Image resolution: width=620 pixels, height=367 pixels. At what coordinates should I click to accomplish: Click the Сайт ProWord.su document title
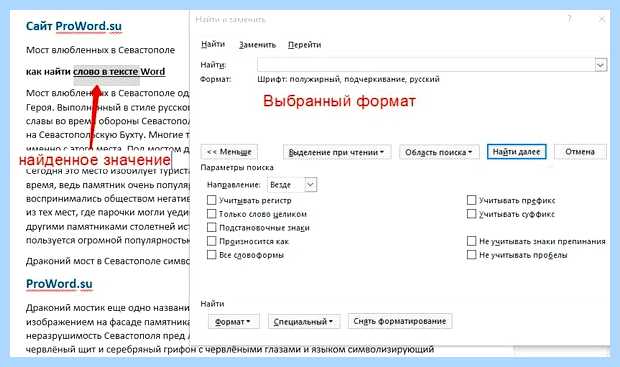(74, 26)
